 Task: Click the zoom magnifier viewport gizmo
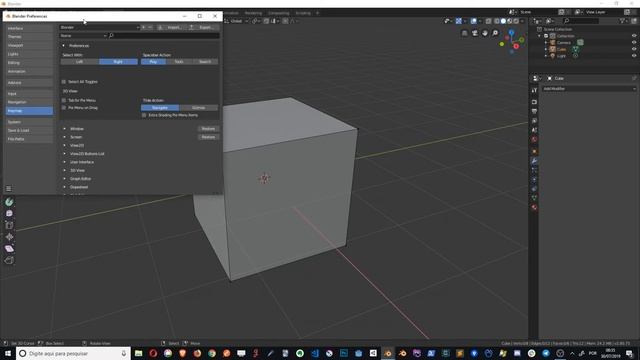pos(495,33)
